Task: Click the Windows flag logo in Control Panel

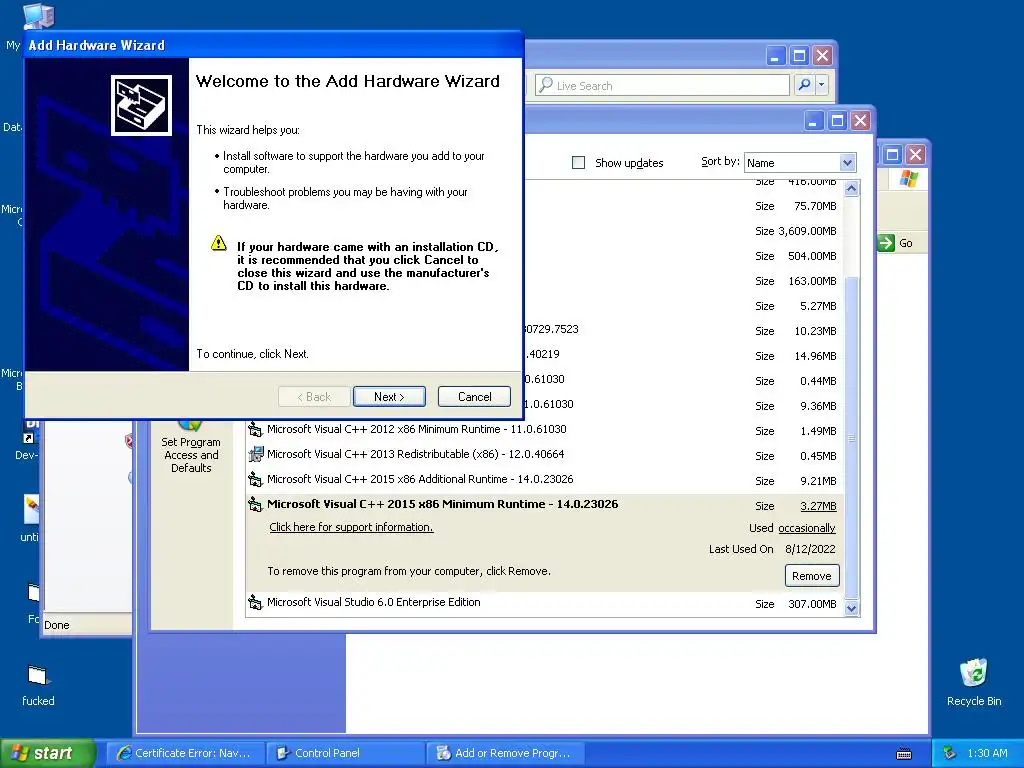Action: pos(908,178)
